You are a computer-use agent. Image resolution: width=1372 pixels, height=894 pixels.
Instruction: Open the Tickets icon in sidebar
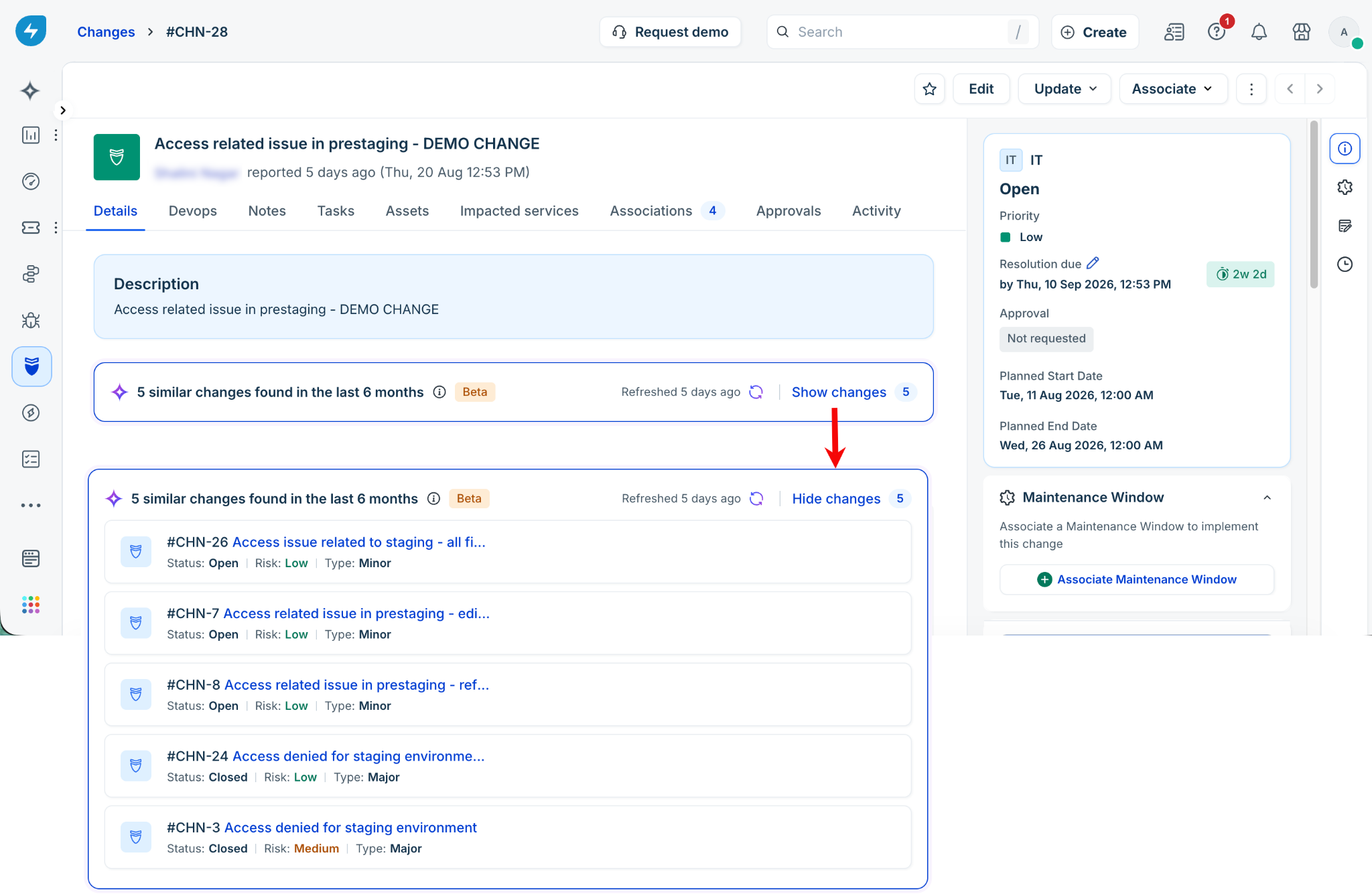(x=31, y=228)
